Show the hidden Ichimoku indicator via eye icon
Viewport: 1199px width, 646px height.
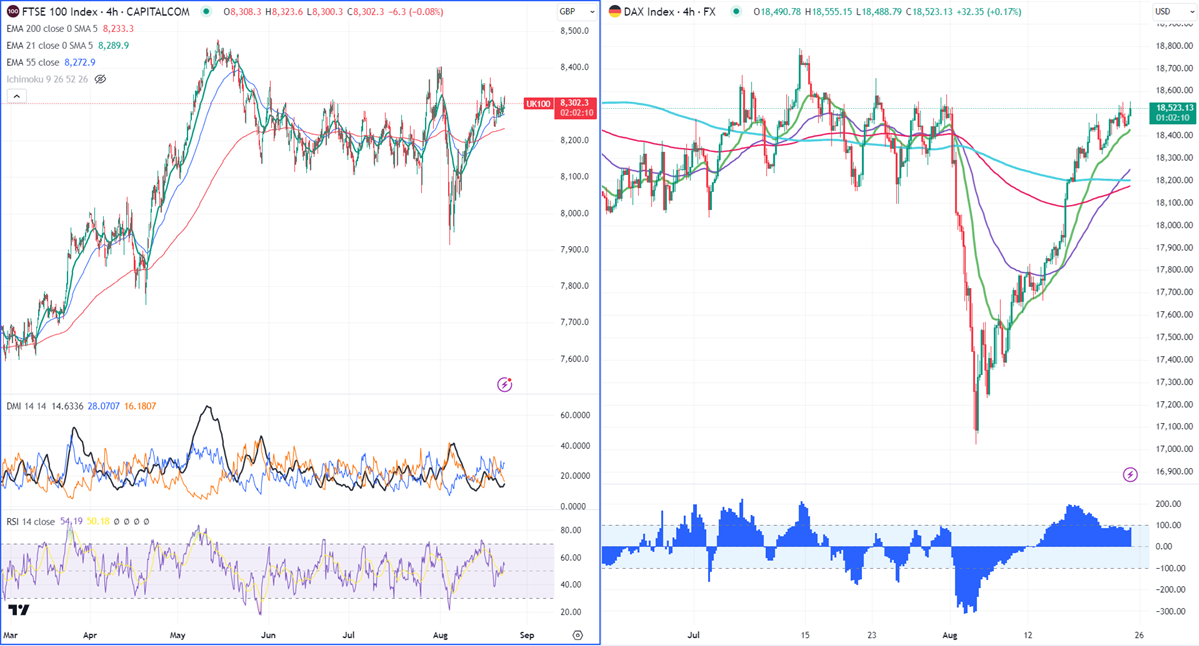click(x=100, y=79)
